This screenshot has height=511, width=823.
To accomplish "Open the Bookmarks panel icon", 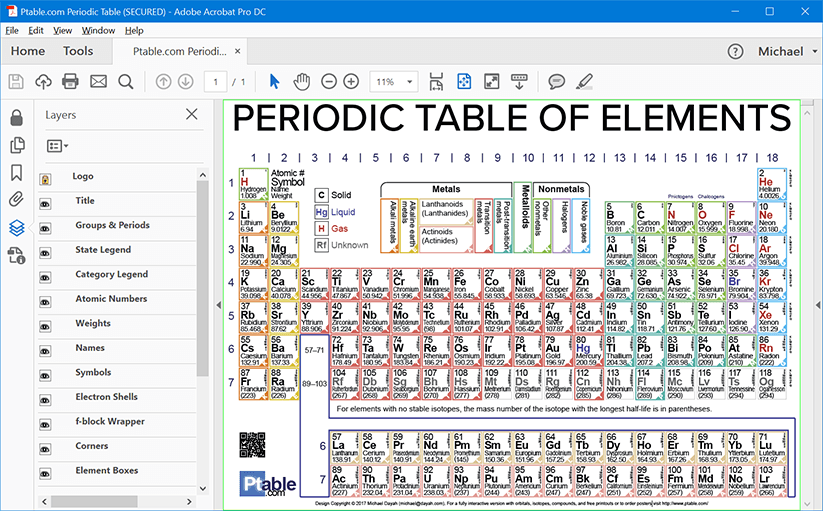I will coord(16,173).
